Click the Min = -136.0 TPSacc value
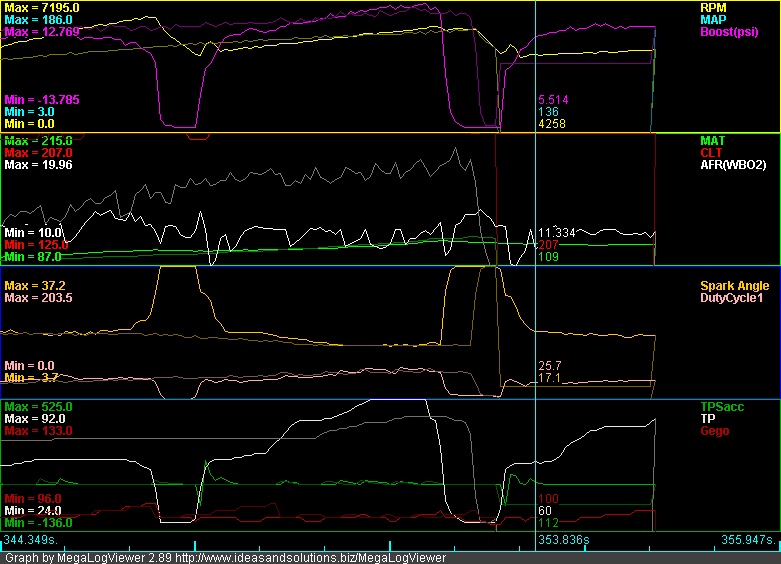 coord(38,523)
